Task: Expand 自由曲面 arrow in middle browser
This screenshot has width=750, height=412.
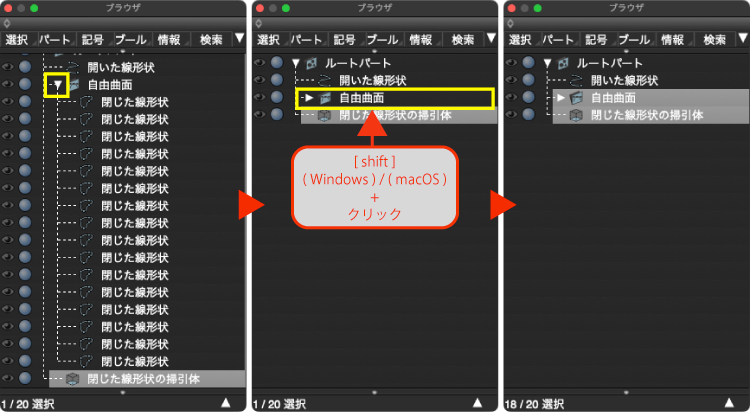Action: [x=309, y=98]
